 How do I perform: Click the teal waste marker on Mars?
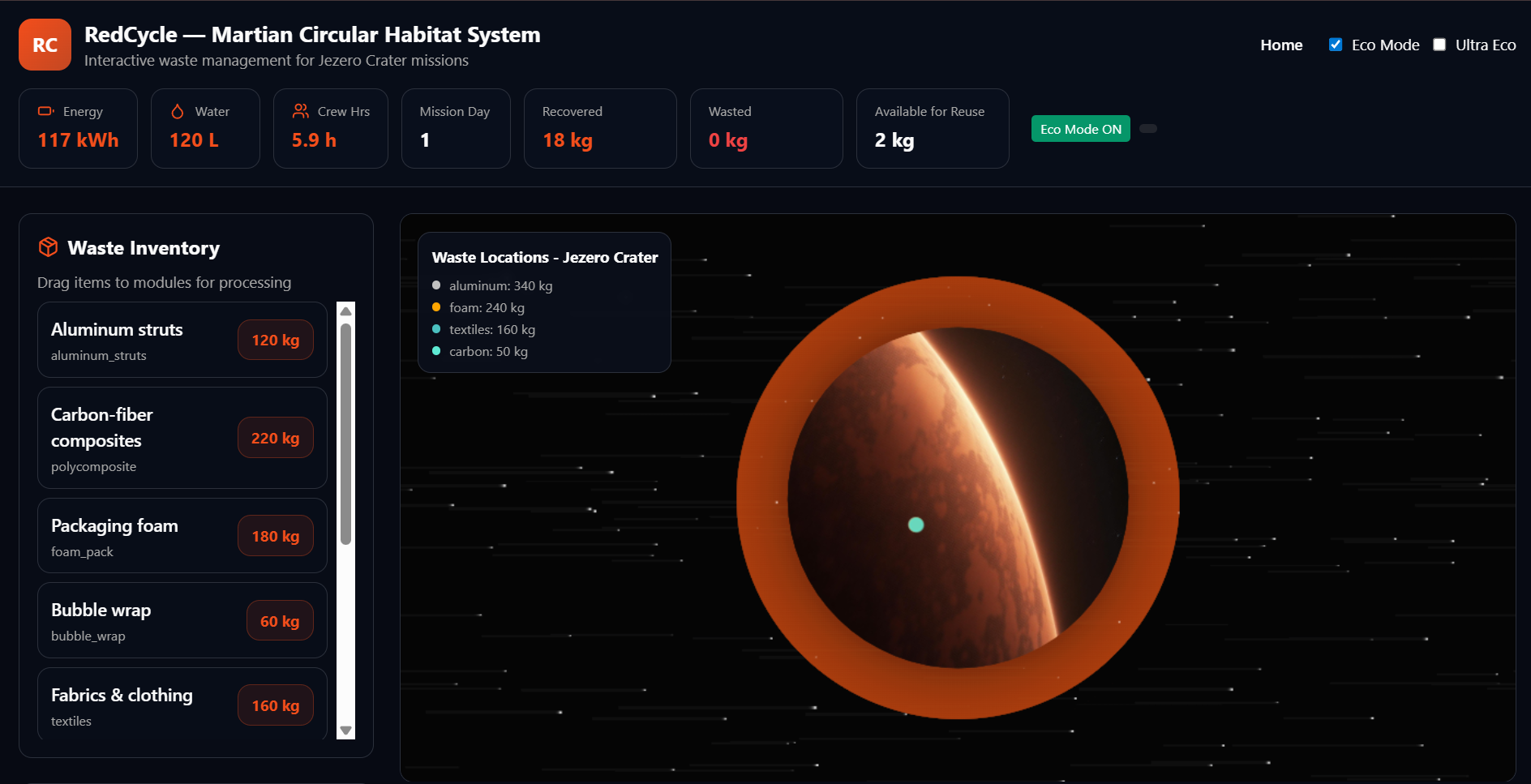[x=916, y=525]
